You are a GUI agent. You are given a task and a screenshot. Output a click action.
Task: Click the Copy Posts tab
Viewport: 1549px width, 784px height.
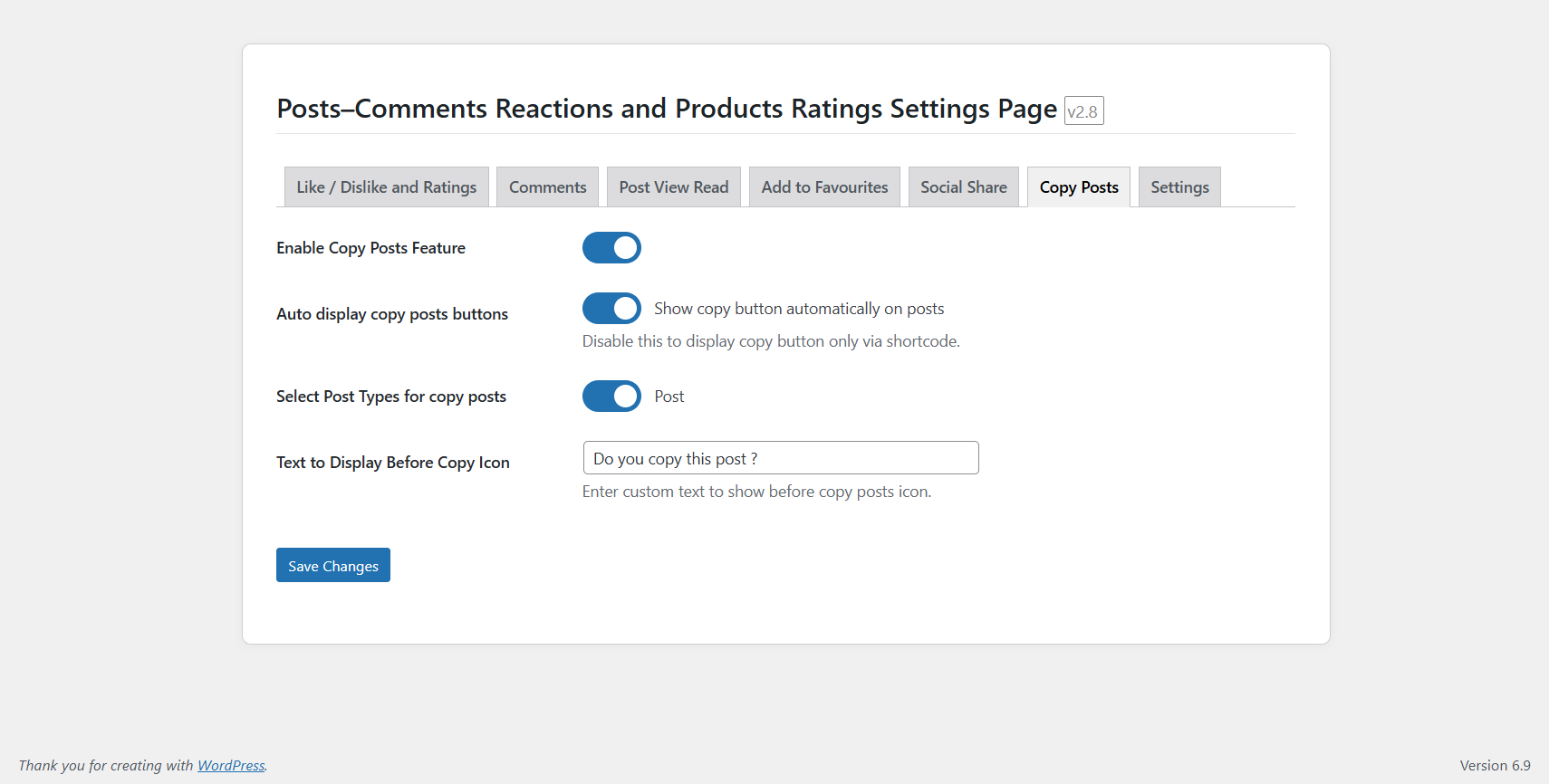[x=1078, y=187]
